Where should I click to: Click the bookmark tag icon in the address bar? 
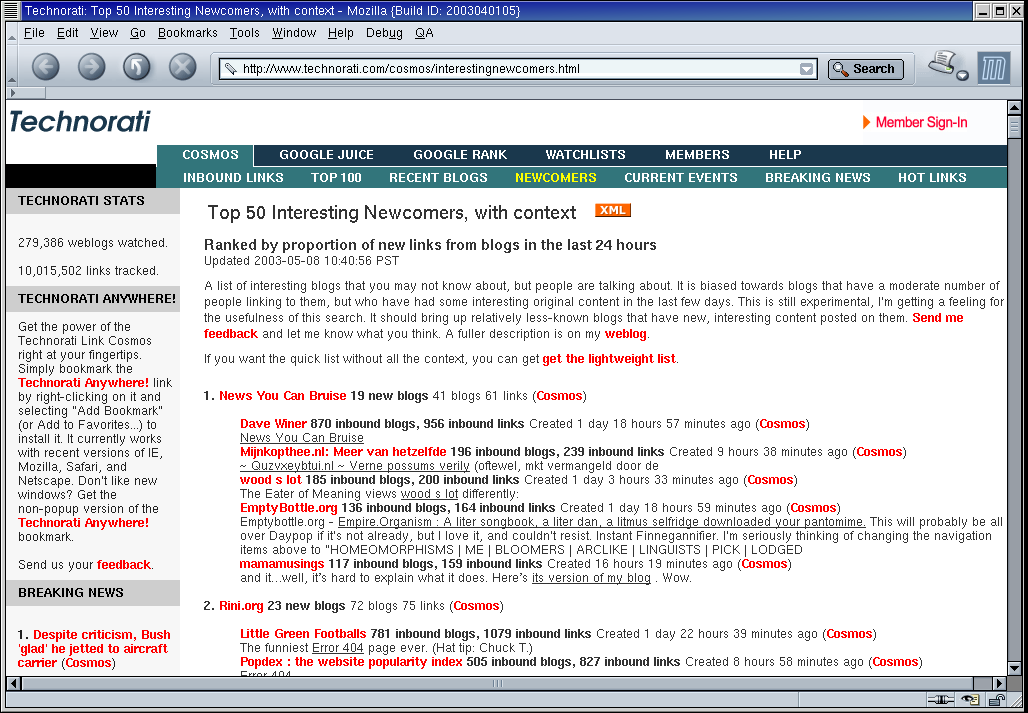[230, 69]
